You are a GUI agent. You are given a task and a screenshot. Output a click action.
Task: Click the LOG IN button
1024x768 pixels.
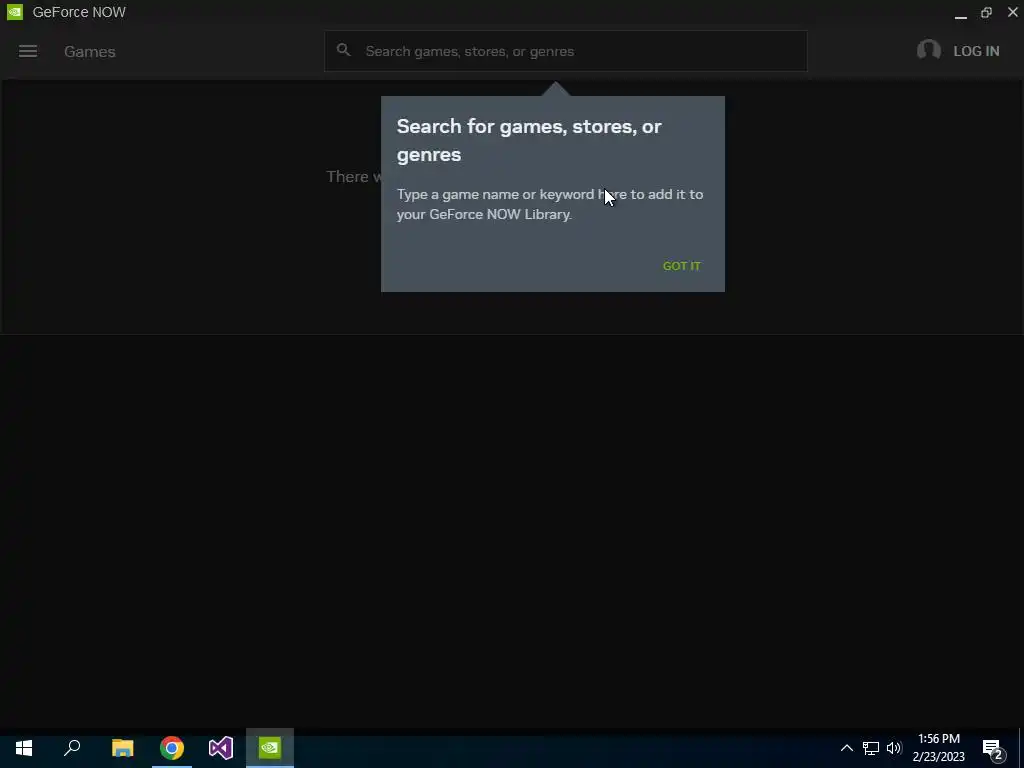976,51
